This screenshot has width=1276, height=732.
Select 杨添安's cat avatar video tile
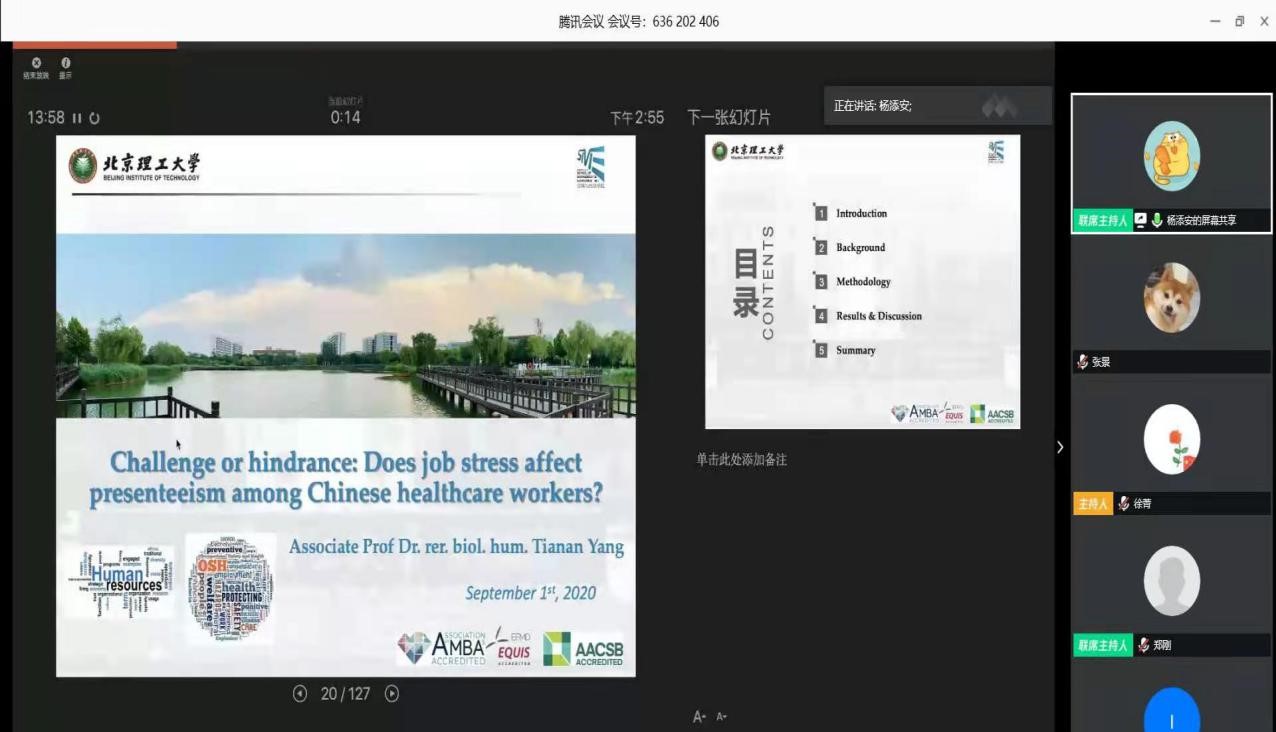pyautogui.click(x=1171, y=156)
